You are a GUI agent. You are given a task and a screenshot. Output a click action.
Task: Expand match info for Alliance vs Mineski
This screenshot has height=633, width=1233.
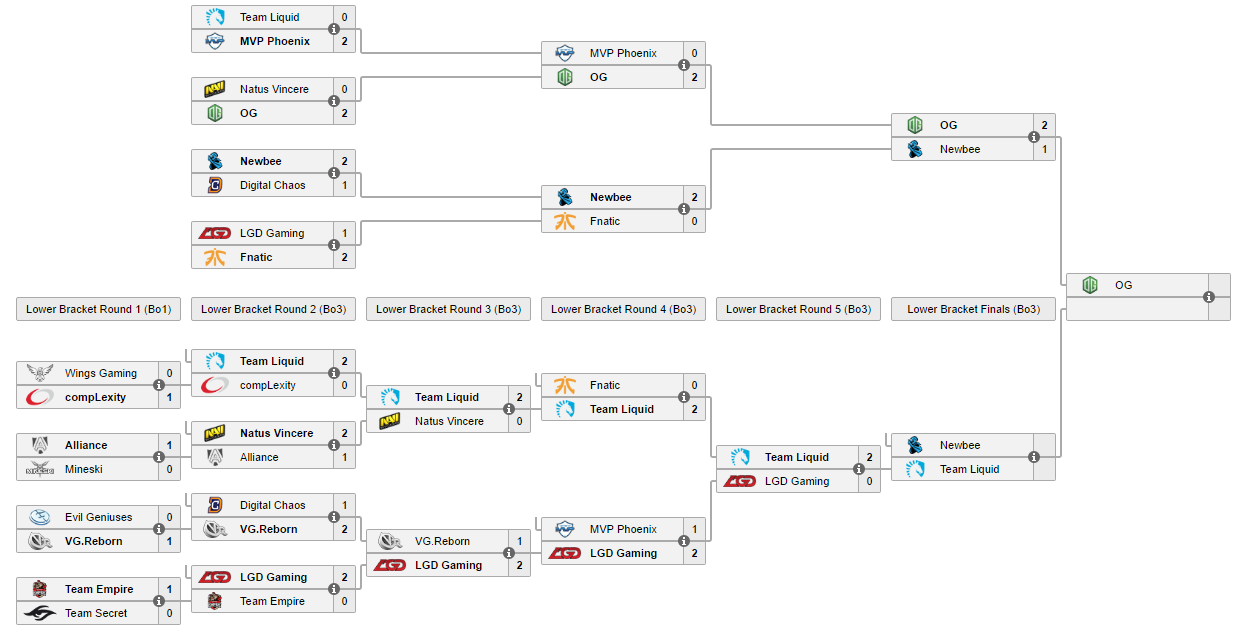[x=159, y=457]
